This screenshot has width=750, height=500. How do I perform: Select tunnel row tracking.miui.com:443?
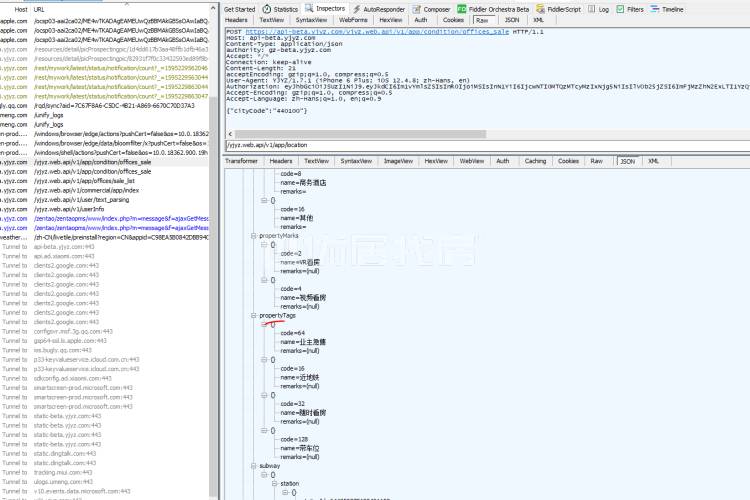(104, 472)
